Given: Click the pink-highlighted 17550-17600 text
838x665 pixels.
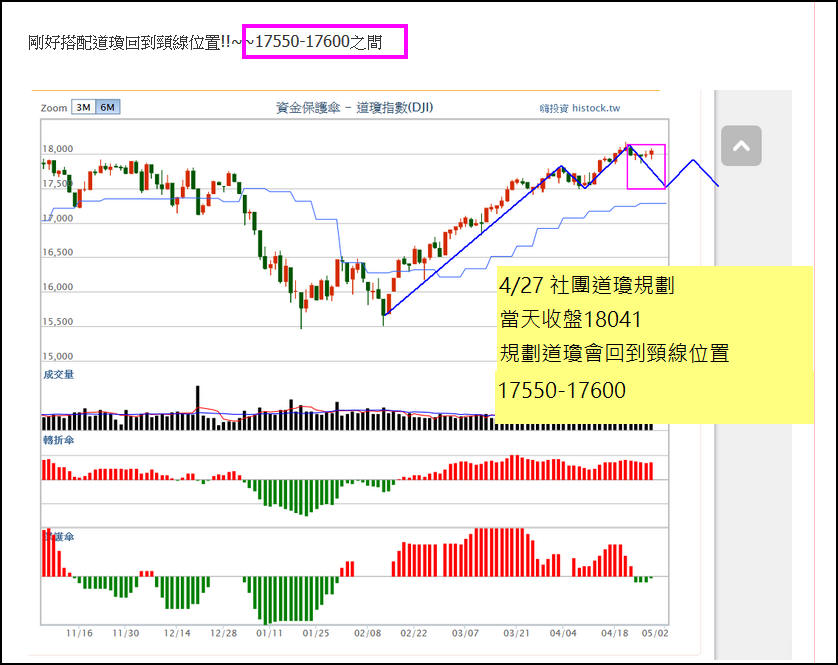Looking at the screenshot, I should point(325,42).
